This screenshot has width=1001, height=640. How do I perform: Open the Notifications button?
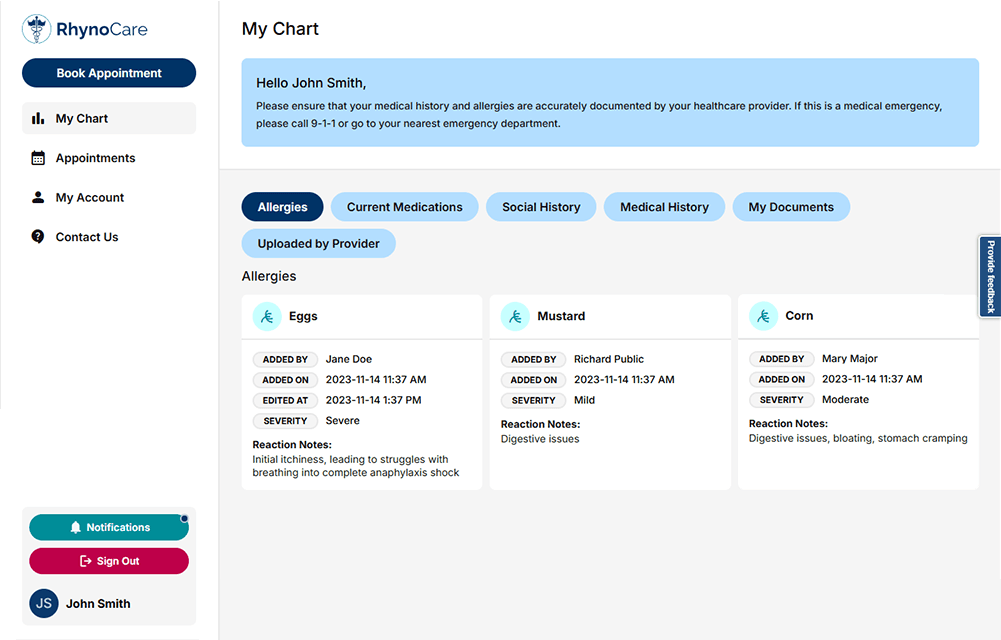coord(109,527)
